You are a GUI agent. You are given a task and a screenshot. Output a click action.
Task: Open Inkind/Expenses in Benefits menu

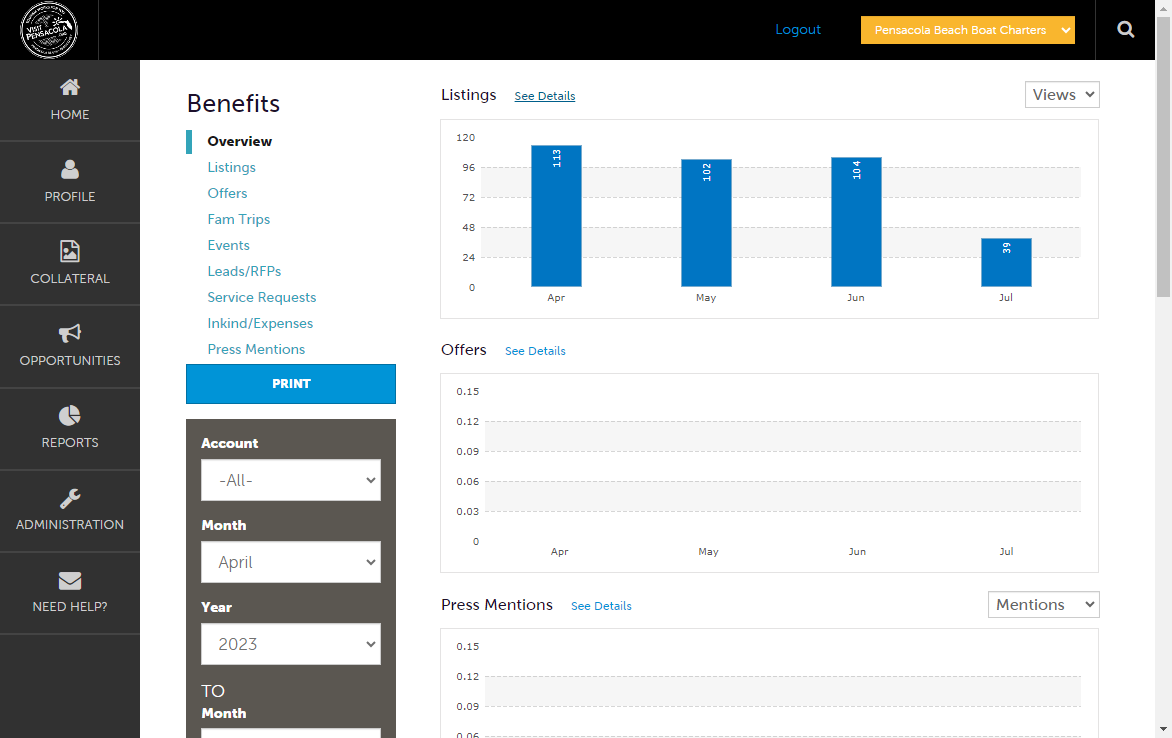tap(260, 324)
